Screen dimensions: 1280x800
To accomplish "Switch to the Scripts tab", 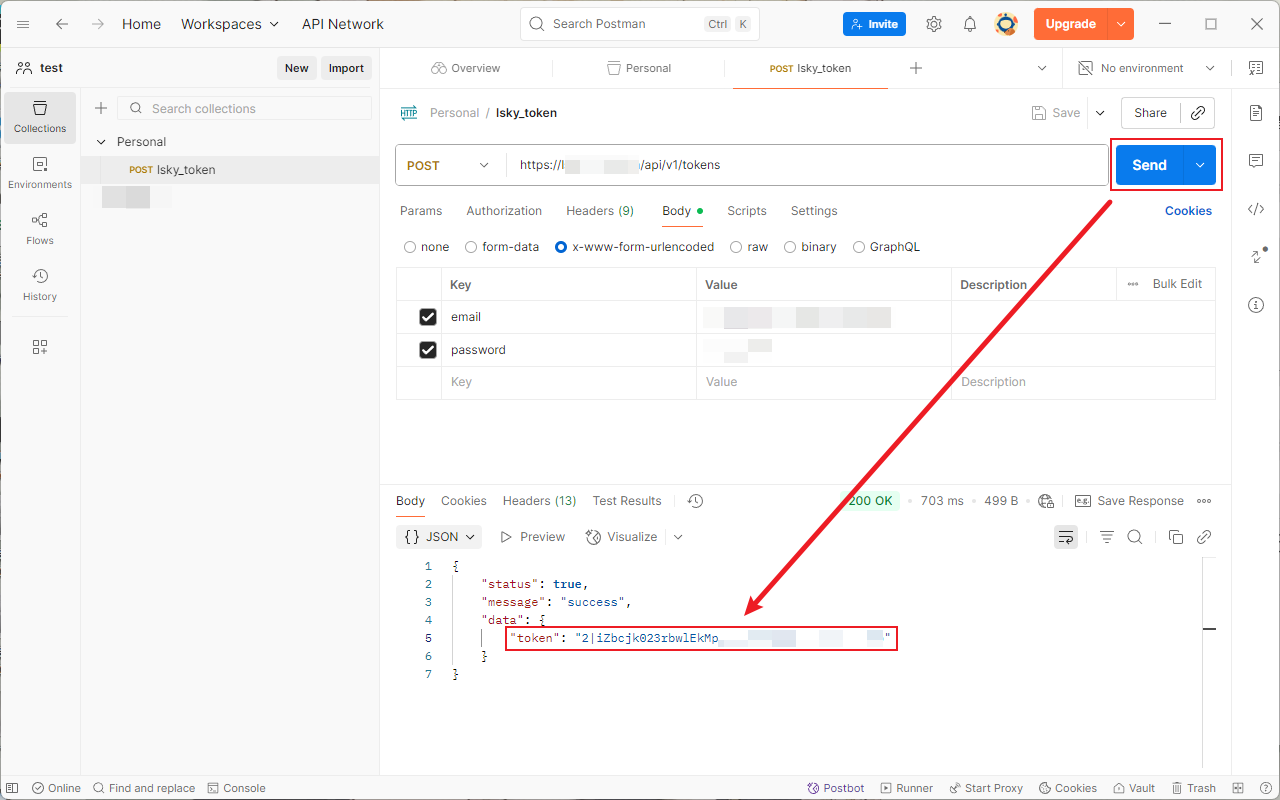I will (x=747, y=211).
